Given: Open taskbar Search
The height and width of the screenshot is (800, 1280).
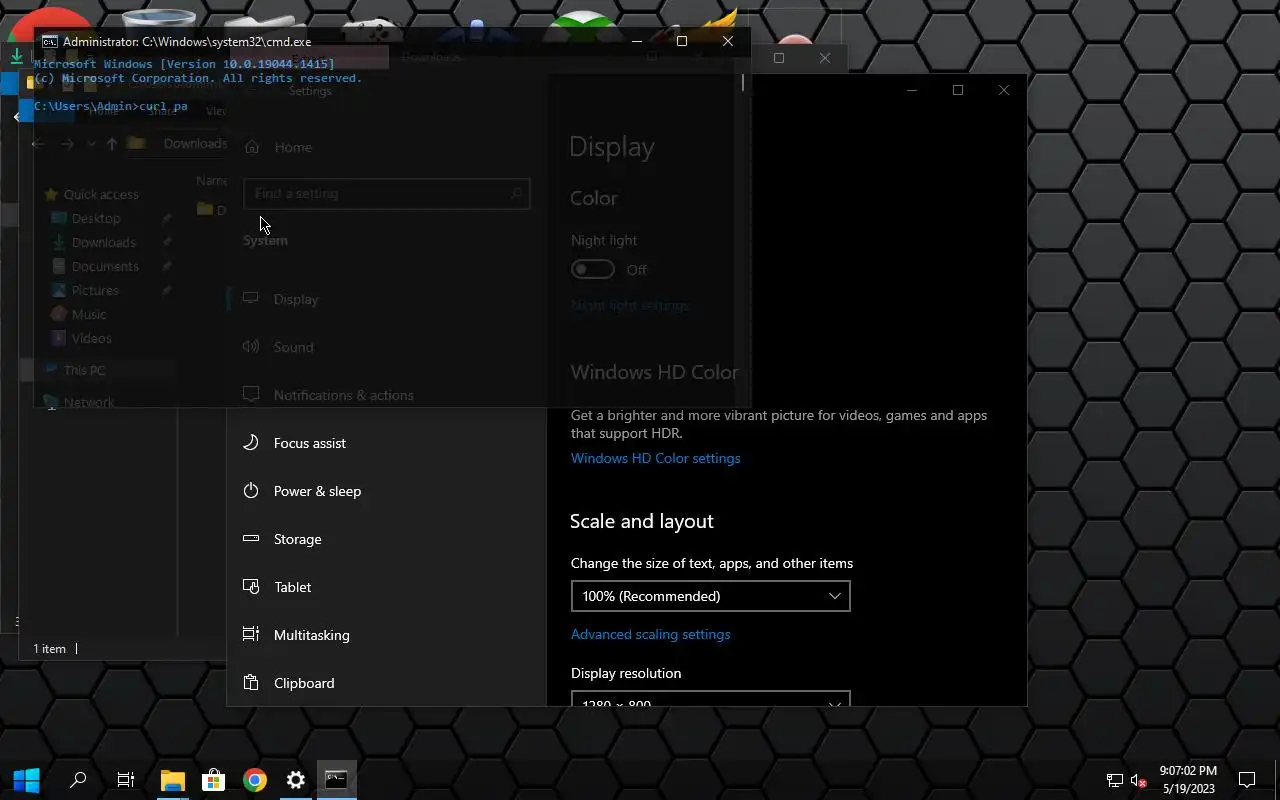Looking at the screenshot, I should (x=77, y=780).
